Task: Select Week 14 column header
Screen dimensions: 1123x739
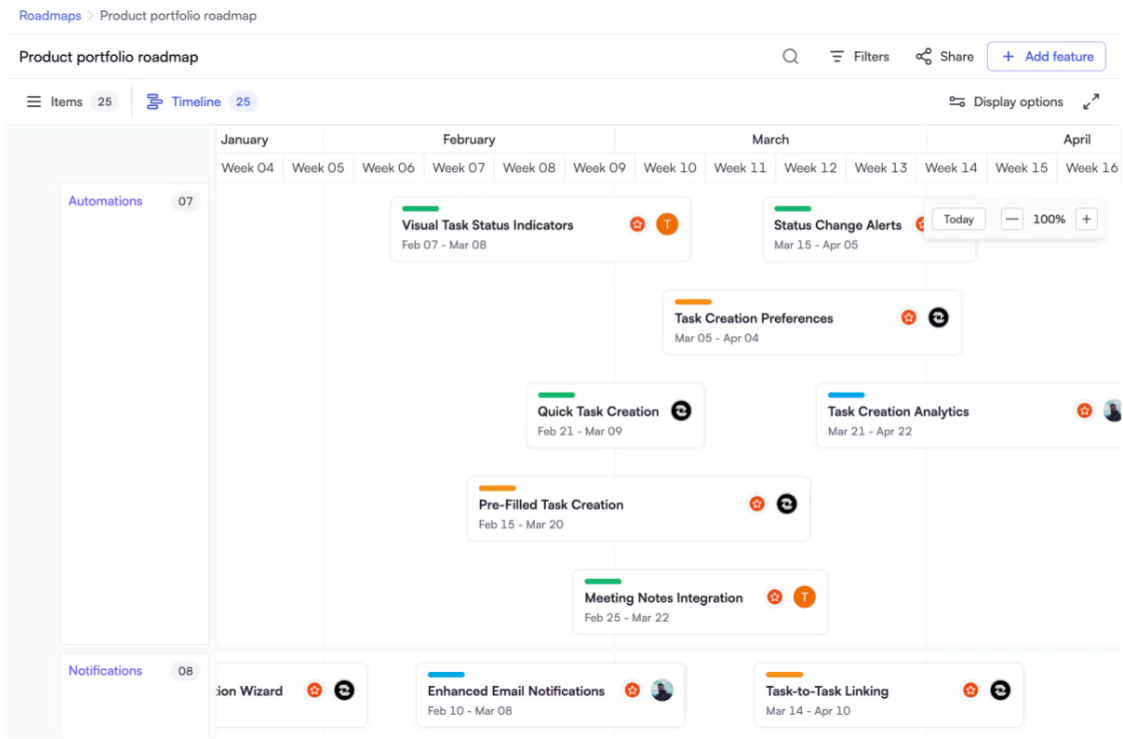Action: [951, 168]
